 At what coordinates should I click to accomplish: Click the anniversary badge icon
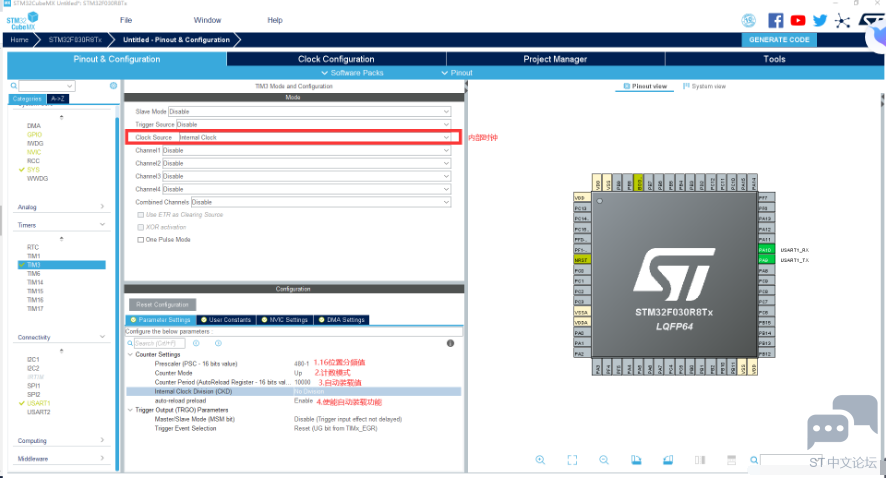(749, 21)
